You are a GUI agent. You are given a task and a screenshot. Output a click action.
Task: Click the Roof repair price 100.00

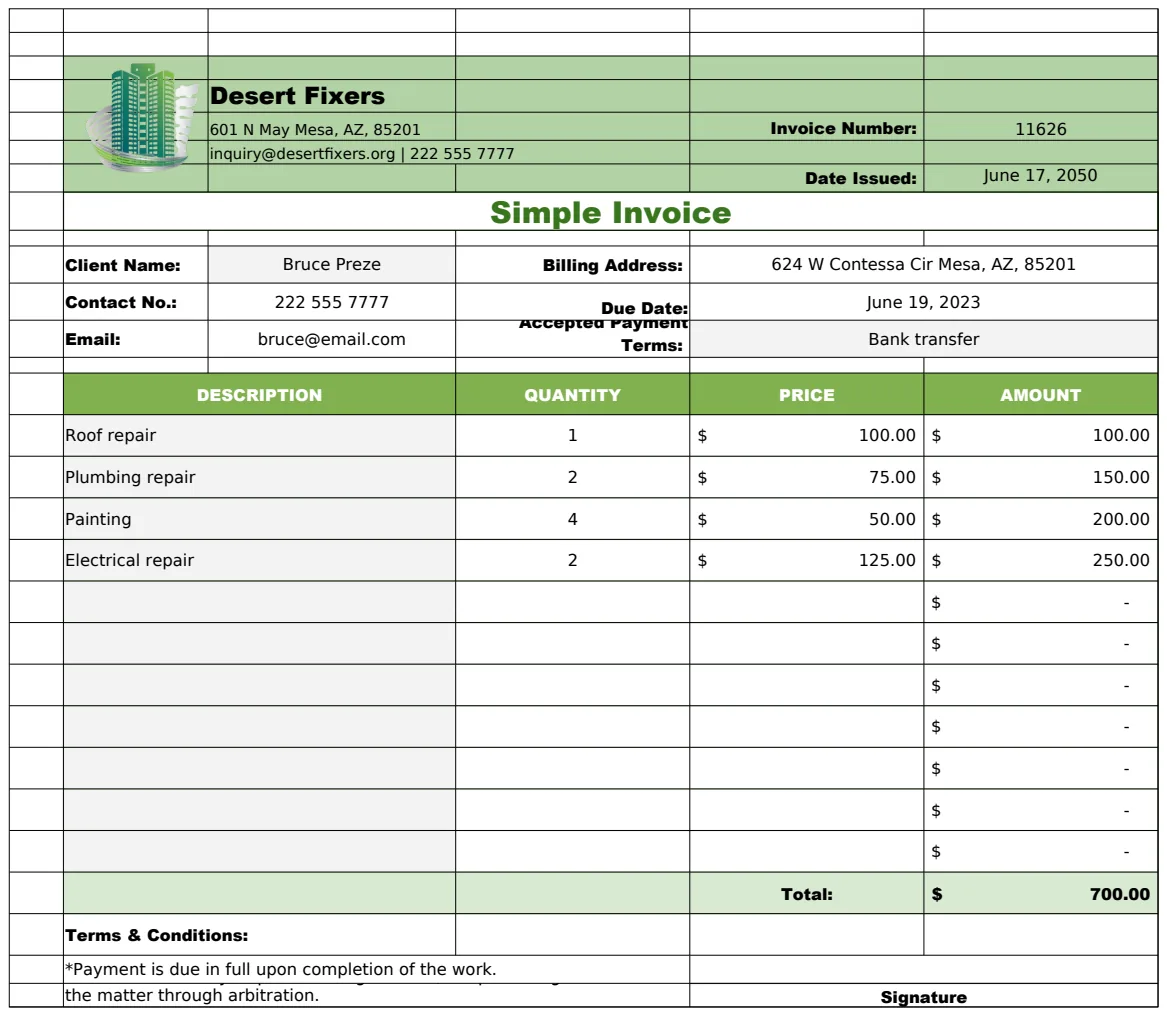807,435
